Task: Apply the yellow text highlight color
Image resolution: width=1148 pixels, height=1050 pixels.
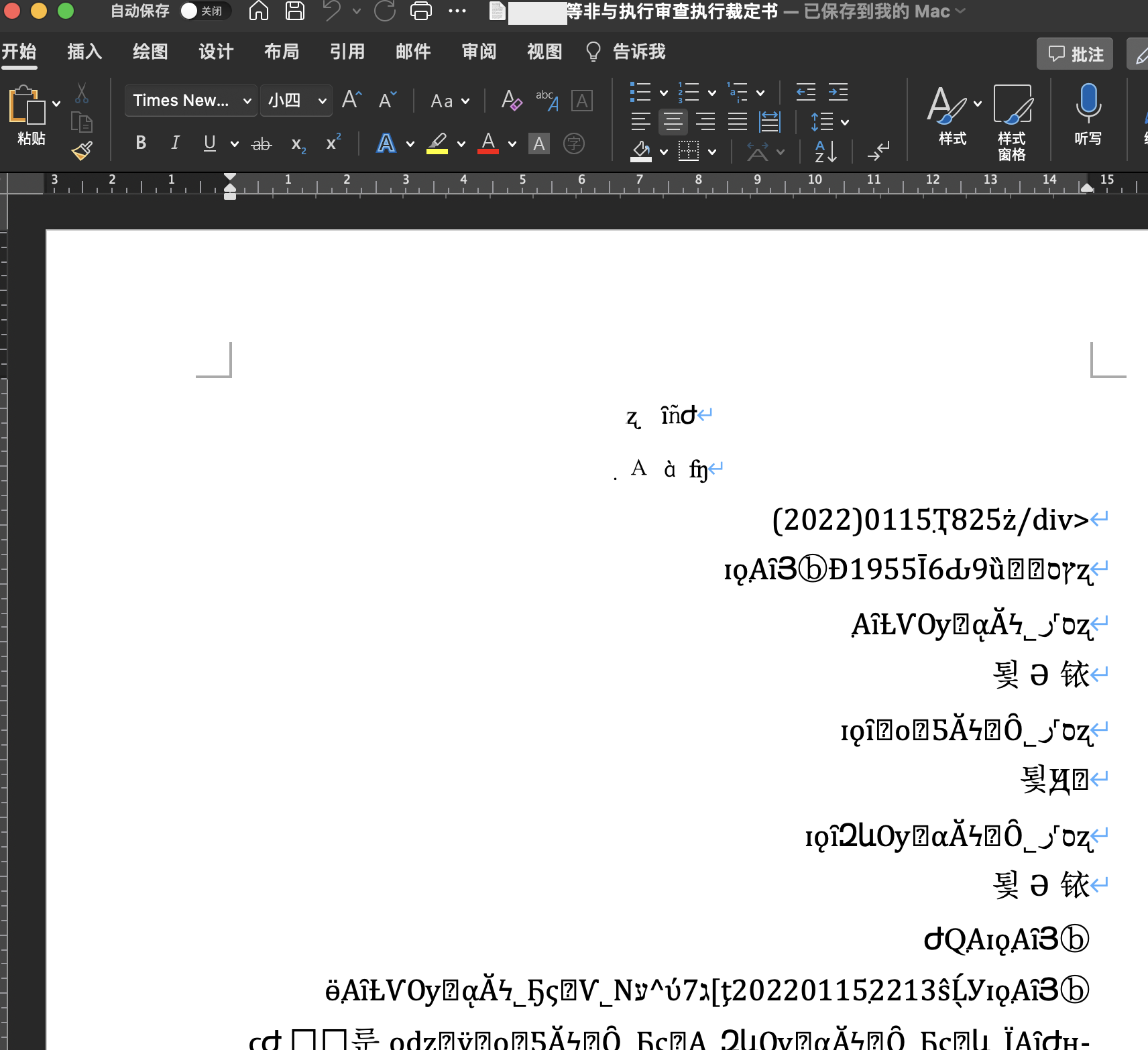Action: click(x=437, y=143)
